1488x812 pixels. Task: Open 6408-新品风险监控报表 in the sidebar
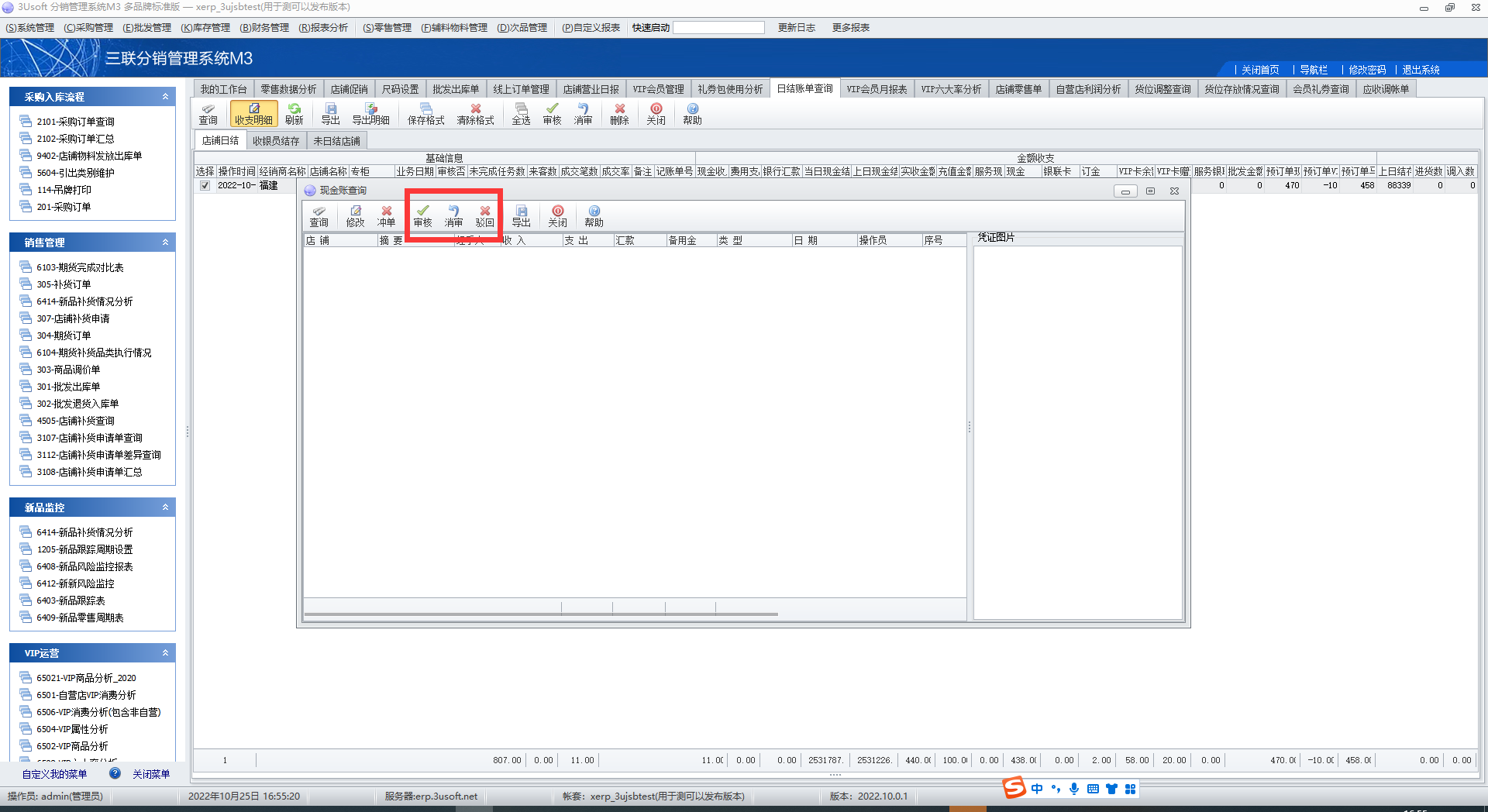[x=84, y=566]
